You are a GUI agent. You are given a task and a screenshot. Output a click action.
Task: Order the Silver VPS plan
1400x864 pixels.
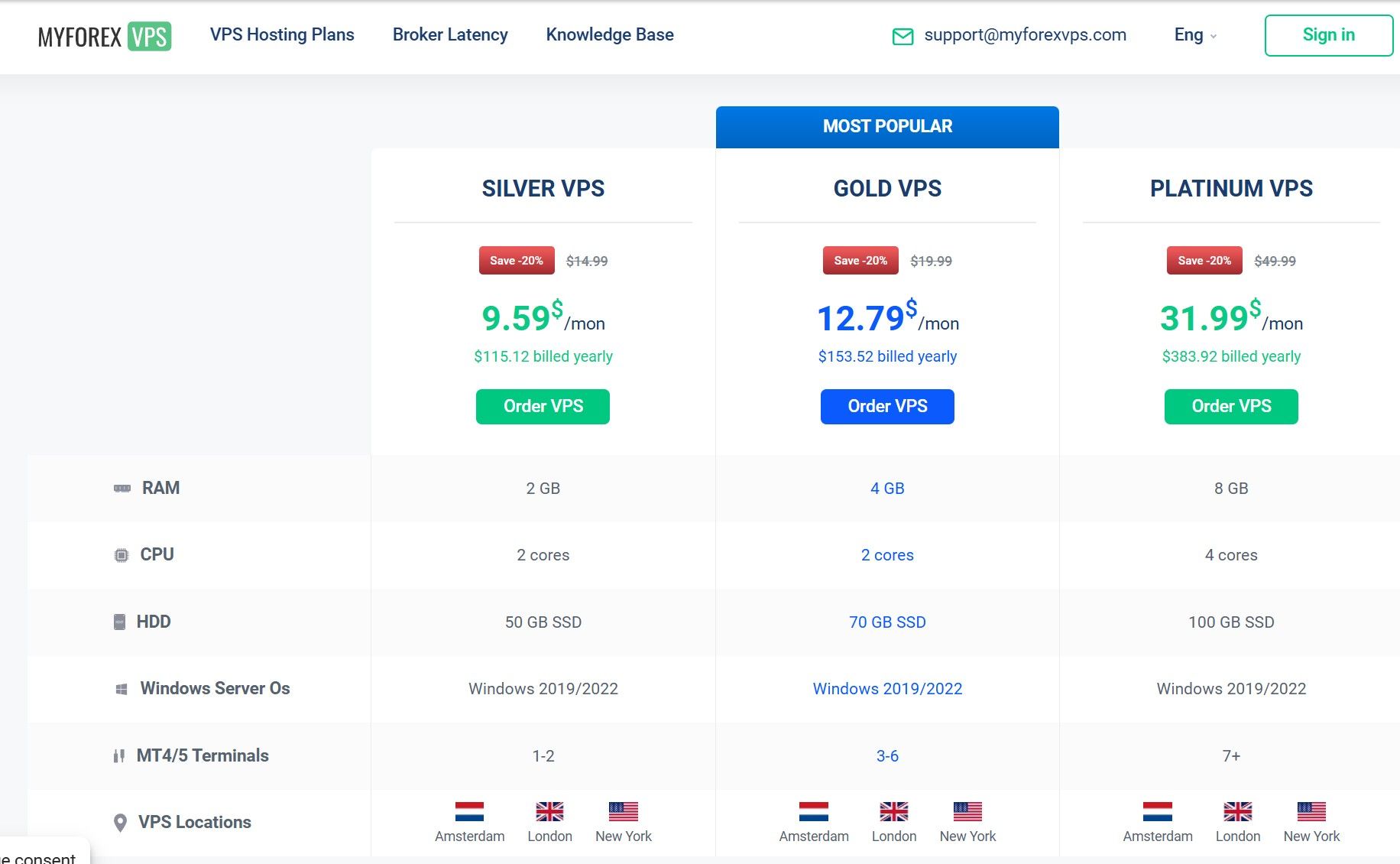pos(543,407)
